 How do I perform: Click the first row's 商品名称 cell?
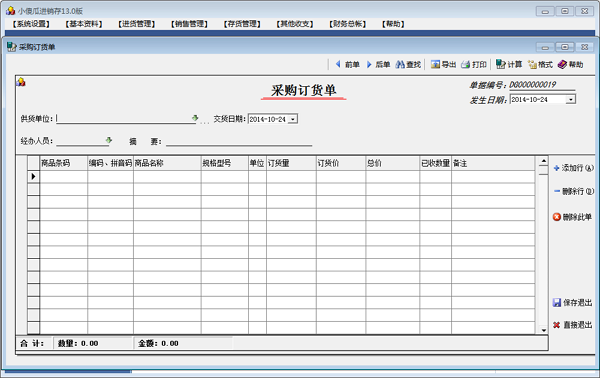pyautogui.click(x=167, y=176)
